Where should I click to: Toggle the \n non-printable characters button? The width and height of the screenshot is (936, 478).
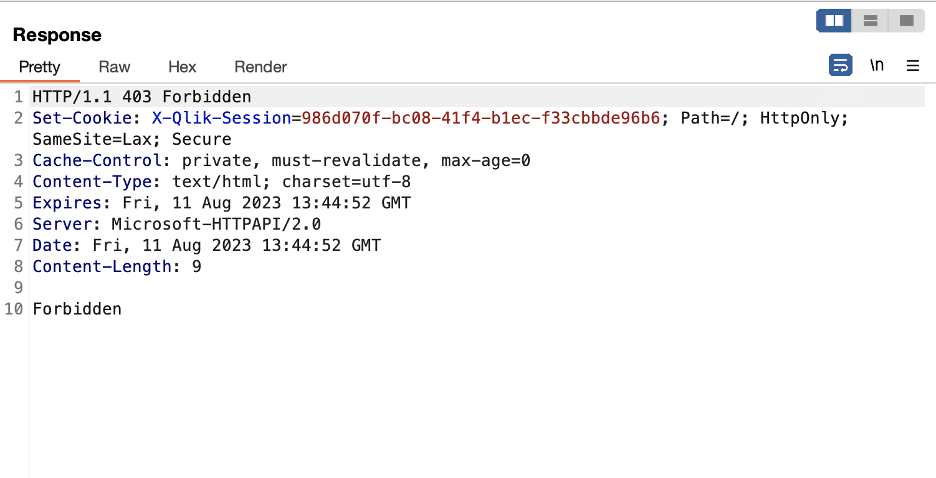point(876,65)
